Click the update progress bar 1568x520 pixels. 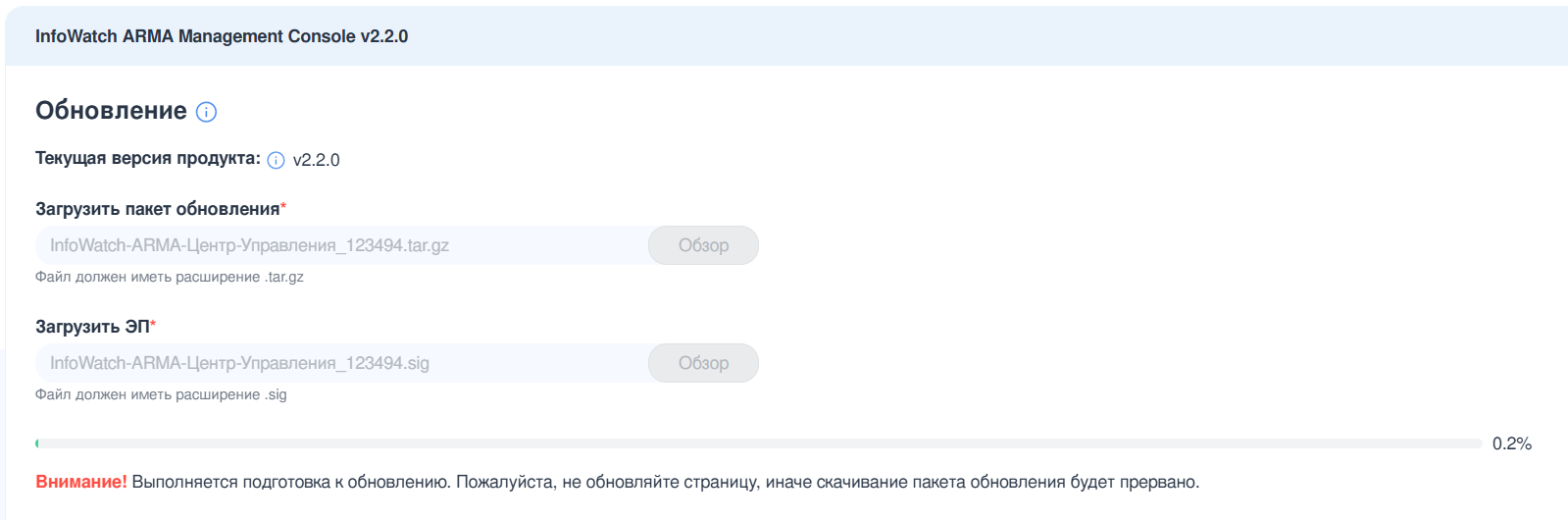coord(759,443)
